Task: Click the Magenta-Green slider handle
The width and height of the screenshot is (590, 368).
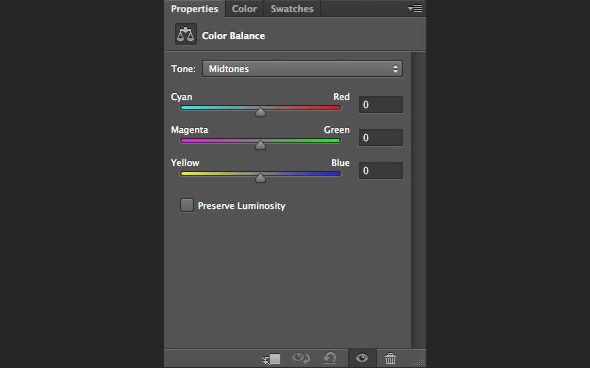Action: pos(260,145)
